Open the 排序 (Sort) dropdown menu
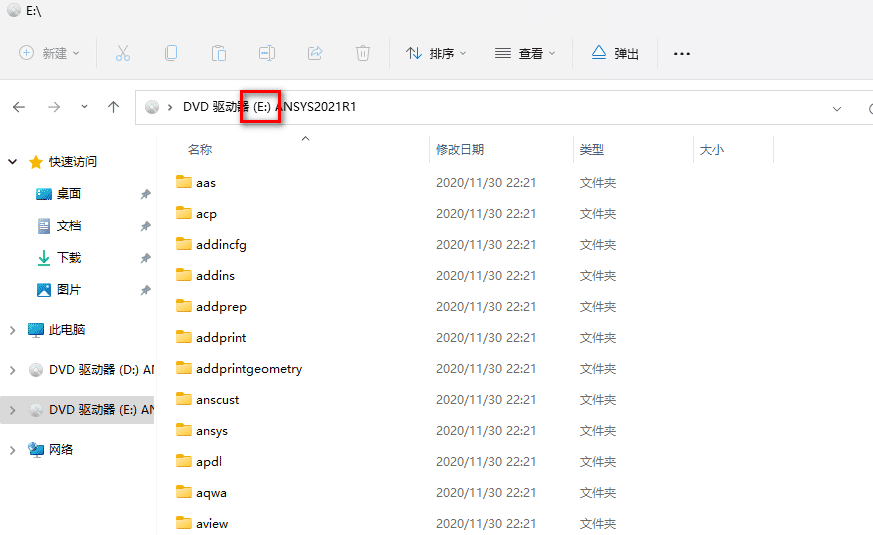 point(436,53)
